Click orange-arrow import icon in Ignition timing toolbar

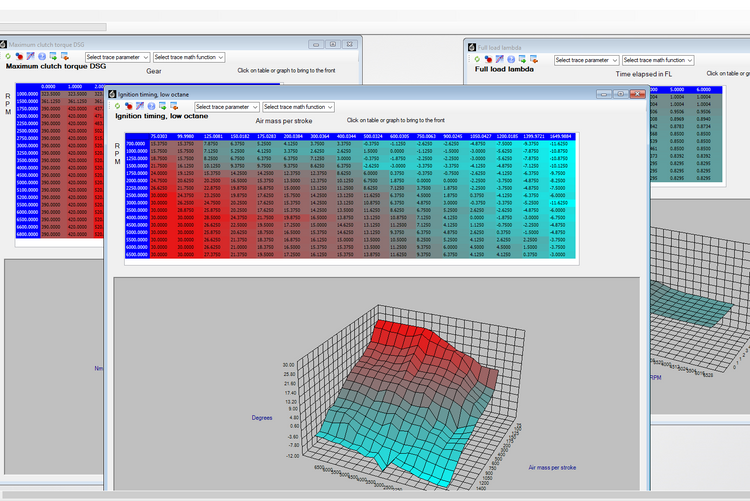(x=174, y=106)
